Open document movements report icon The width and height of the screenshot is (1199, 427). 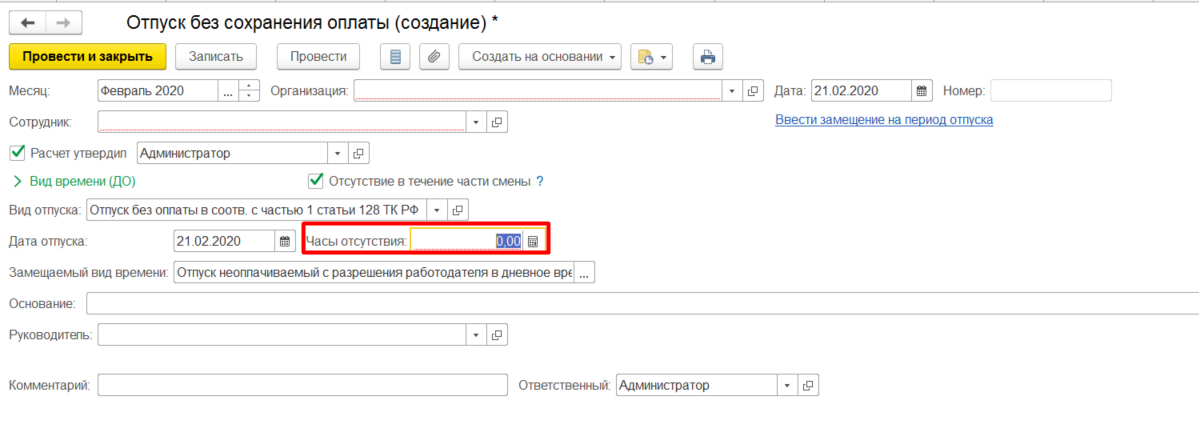[x=395, y=57]
